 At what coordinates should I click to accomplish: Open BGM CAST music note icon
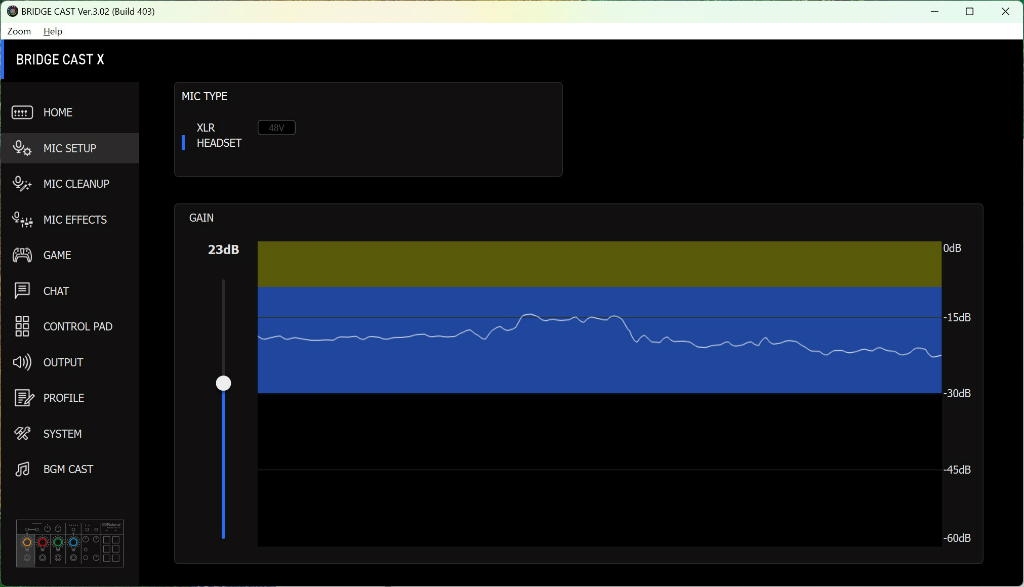pos(22,469)
